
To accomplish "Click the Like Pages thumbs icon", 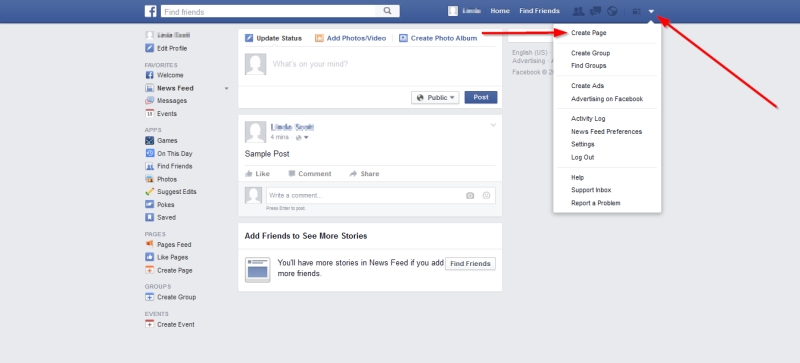I will pos(149,257).
